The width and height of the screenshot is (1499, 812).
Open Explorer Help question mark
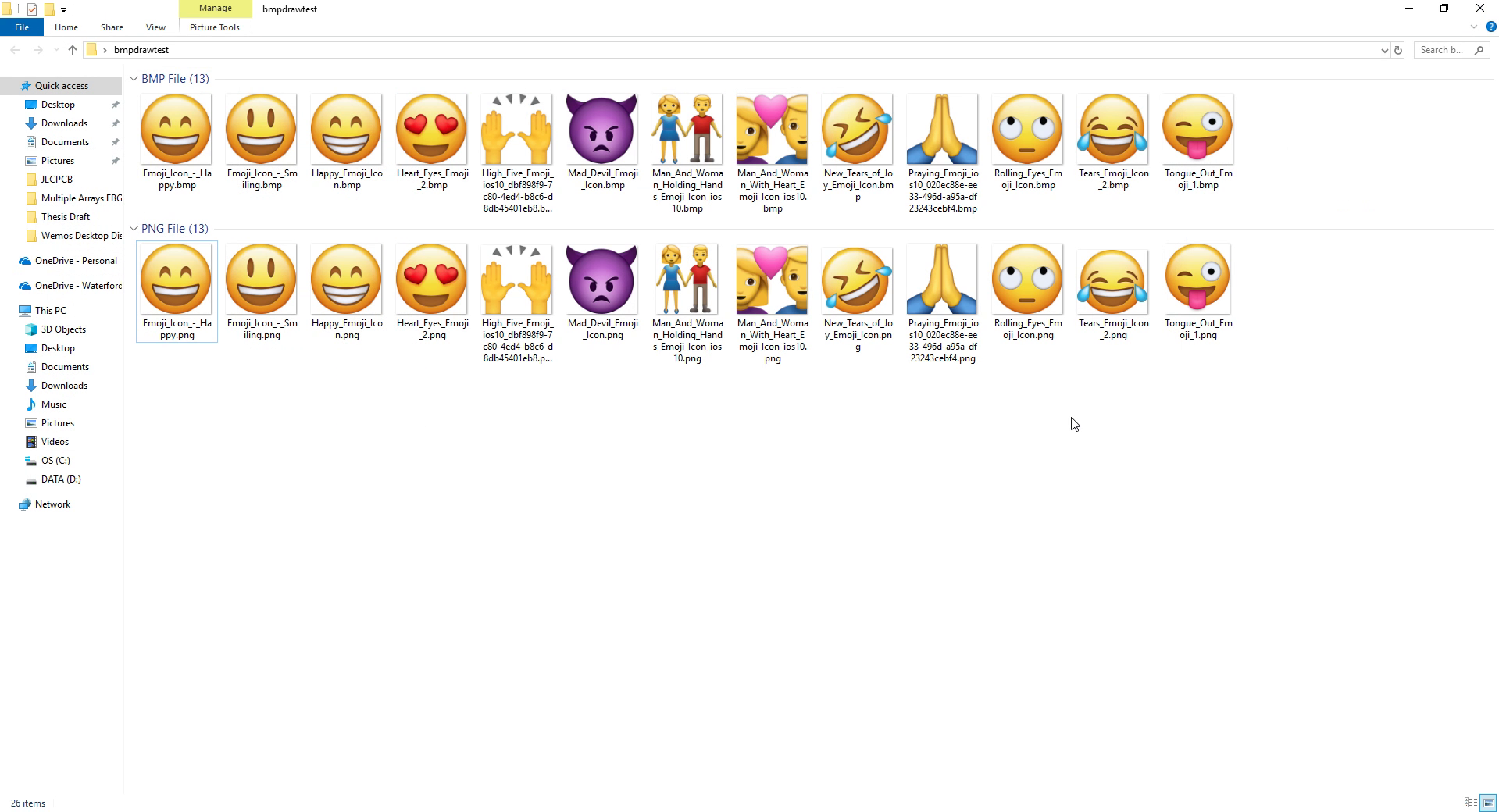point(1490,27)
